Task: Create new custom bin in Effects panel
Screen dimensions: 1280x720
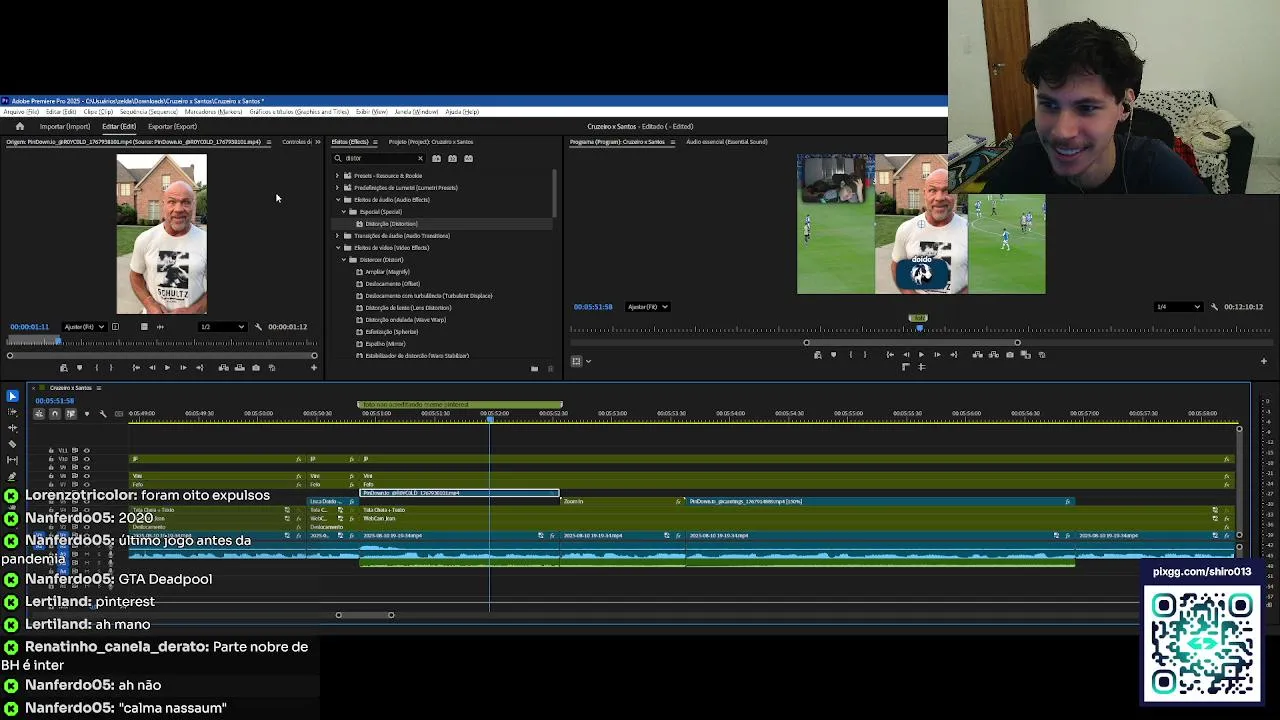Action: click(534, 368)
